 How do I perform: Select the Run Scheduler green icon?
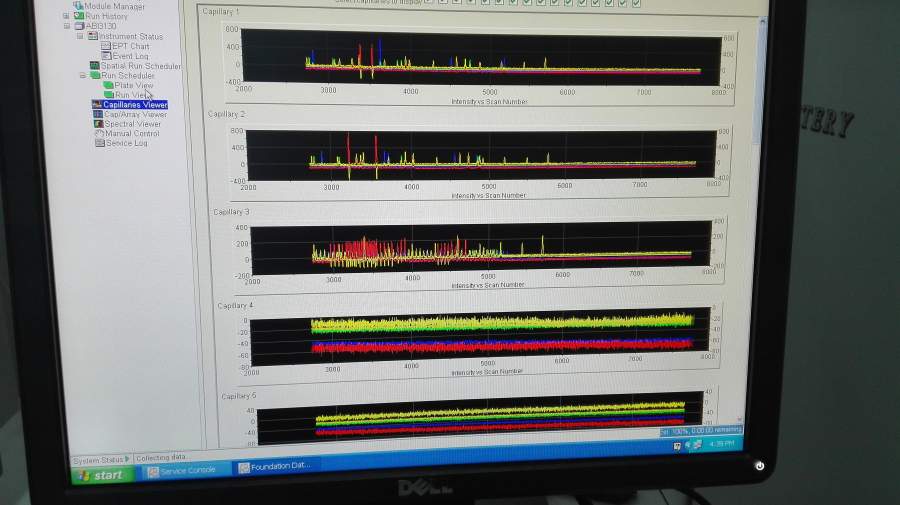pyautogui.click(x=95, y=75)
